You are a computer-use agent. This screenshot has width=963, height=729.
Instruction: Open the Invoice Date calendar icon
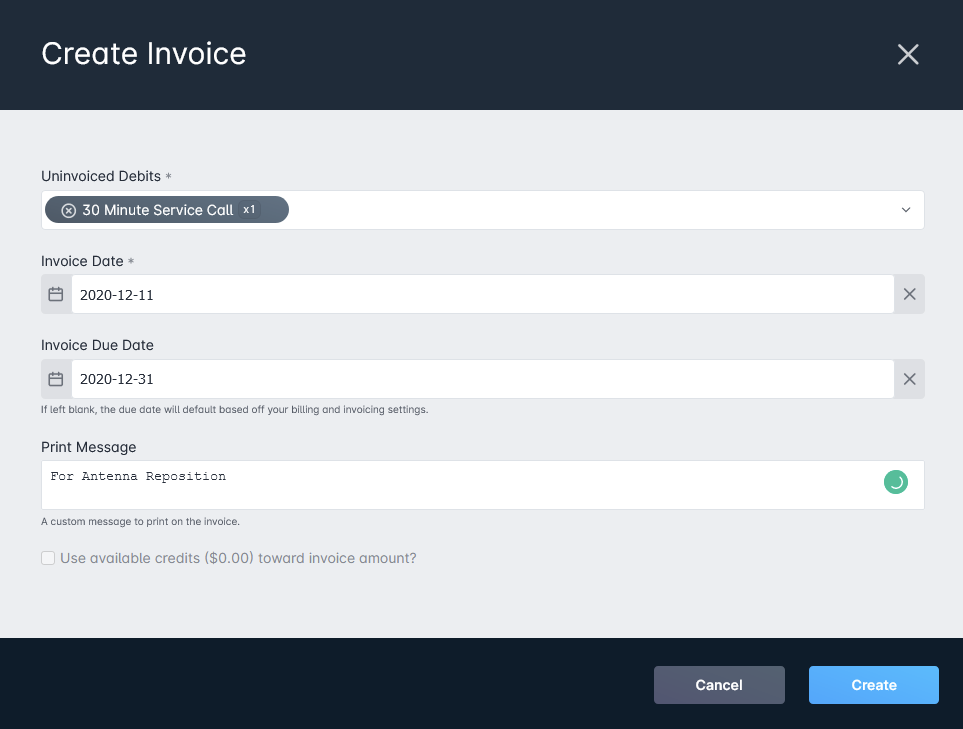[x=56, y=294]
